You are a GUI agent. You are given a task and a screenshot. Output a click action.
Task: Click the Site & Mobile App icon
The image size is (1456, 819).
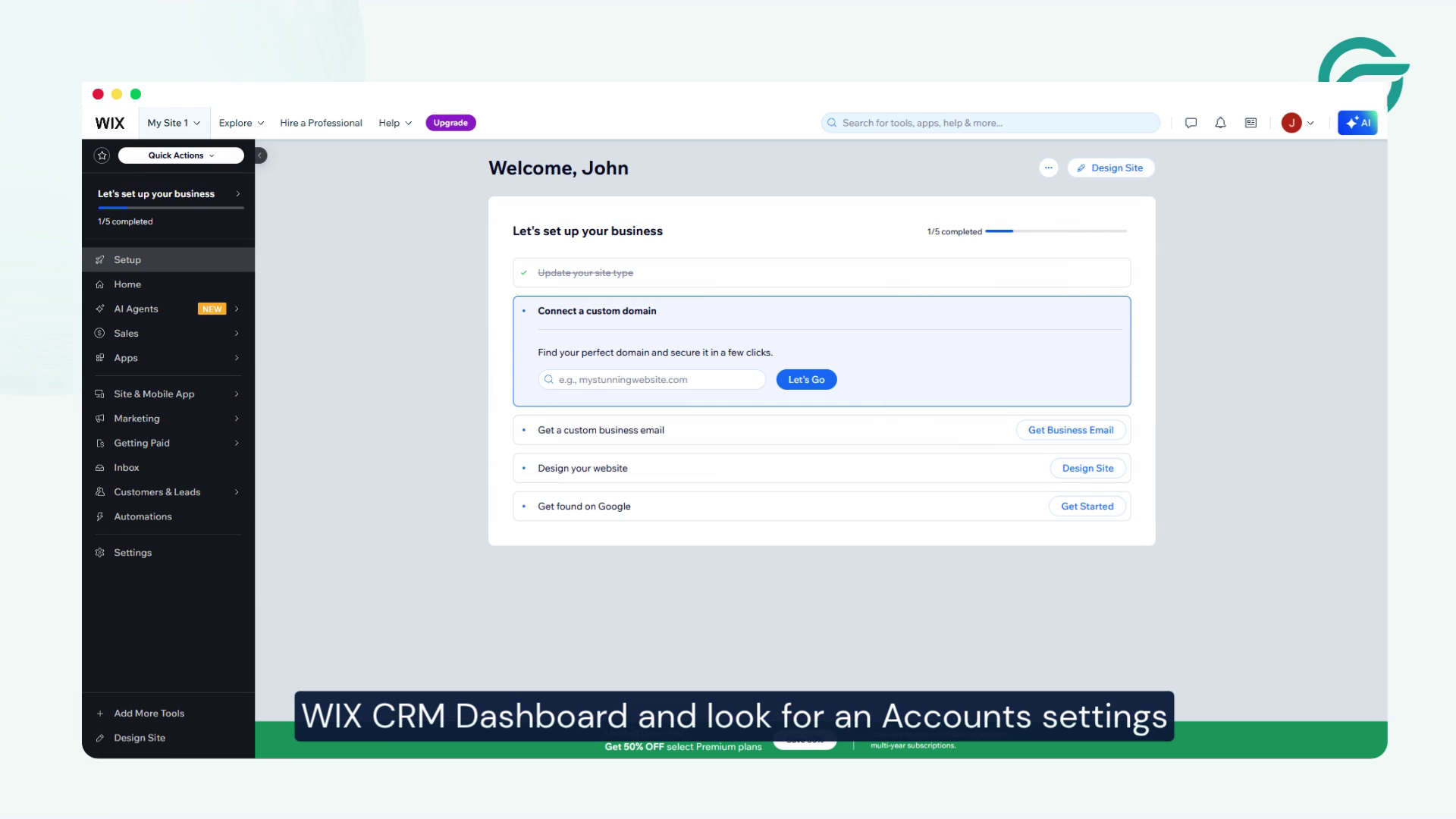(99, 394)
